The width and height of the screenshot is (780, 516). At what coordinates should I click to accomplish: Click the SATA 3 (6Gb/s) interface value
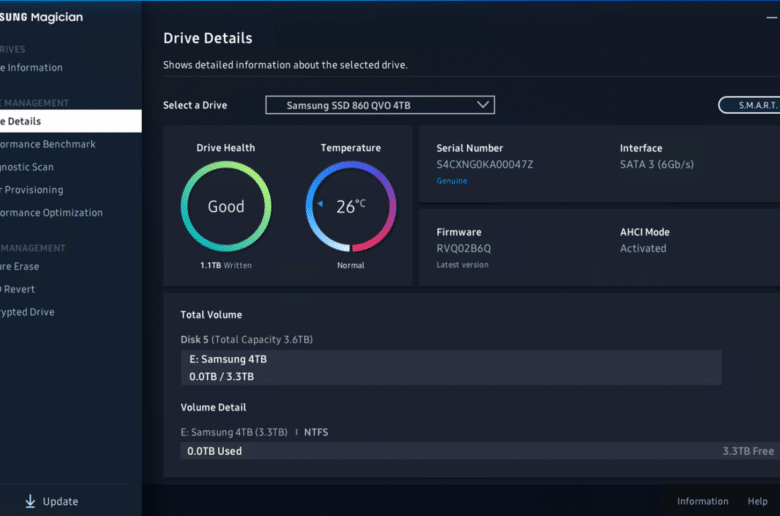[657, 165]
